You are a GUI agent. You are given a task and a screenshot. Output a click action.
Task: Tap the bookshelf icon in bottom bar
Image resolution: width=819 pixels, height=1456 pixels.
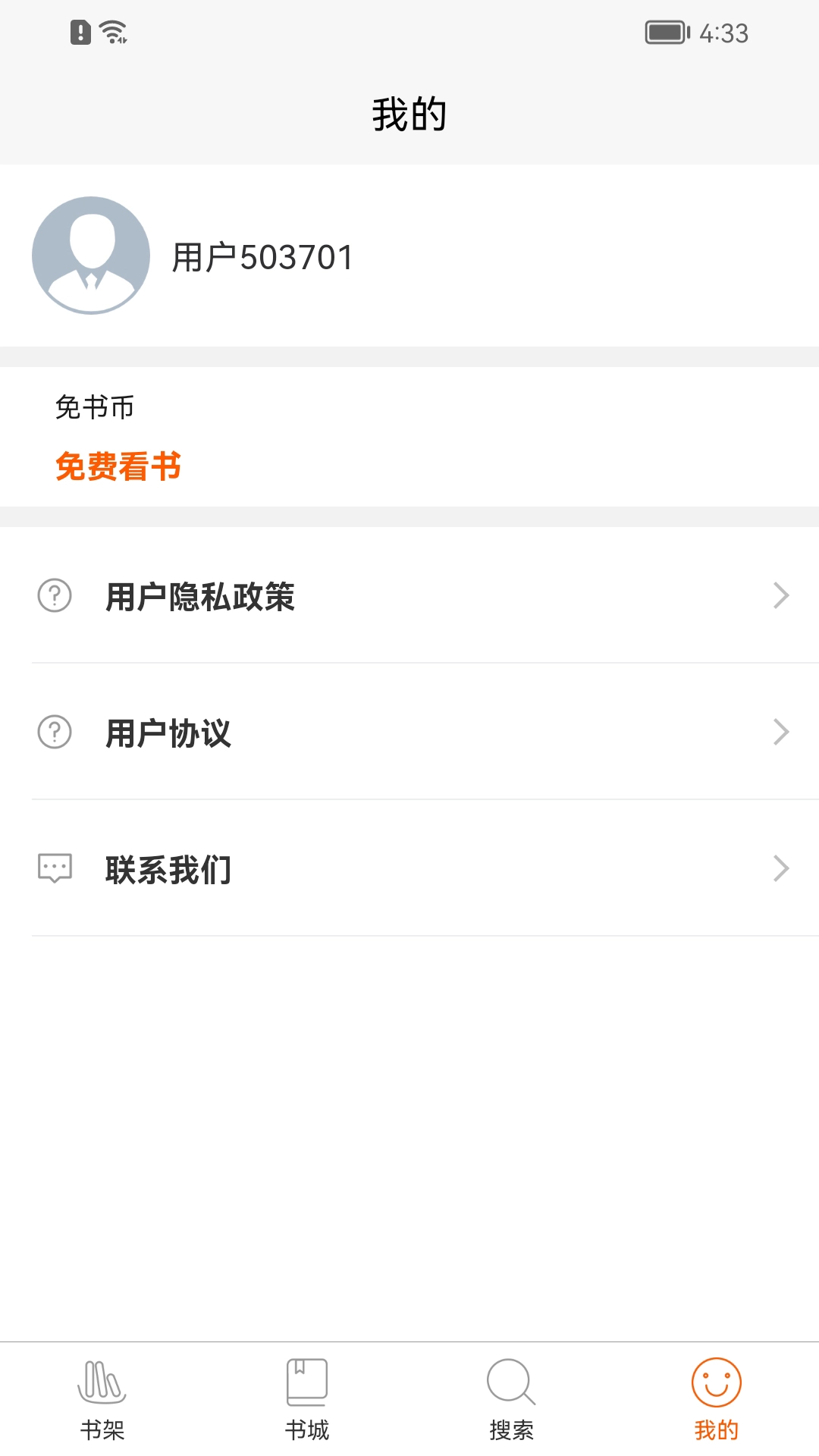pos(102,1382)
